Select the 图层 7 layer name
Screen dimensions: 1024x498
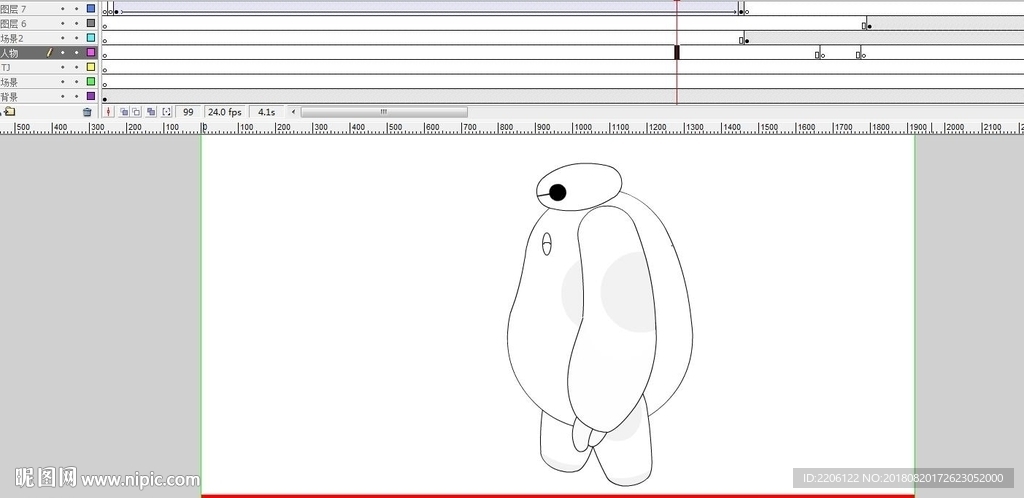[x=13, y=9]
